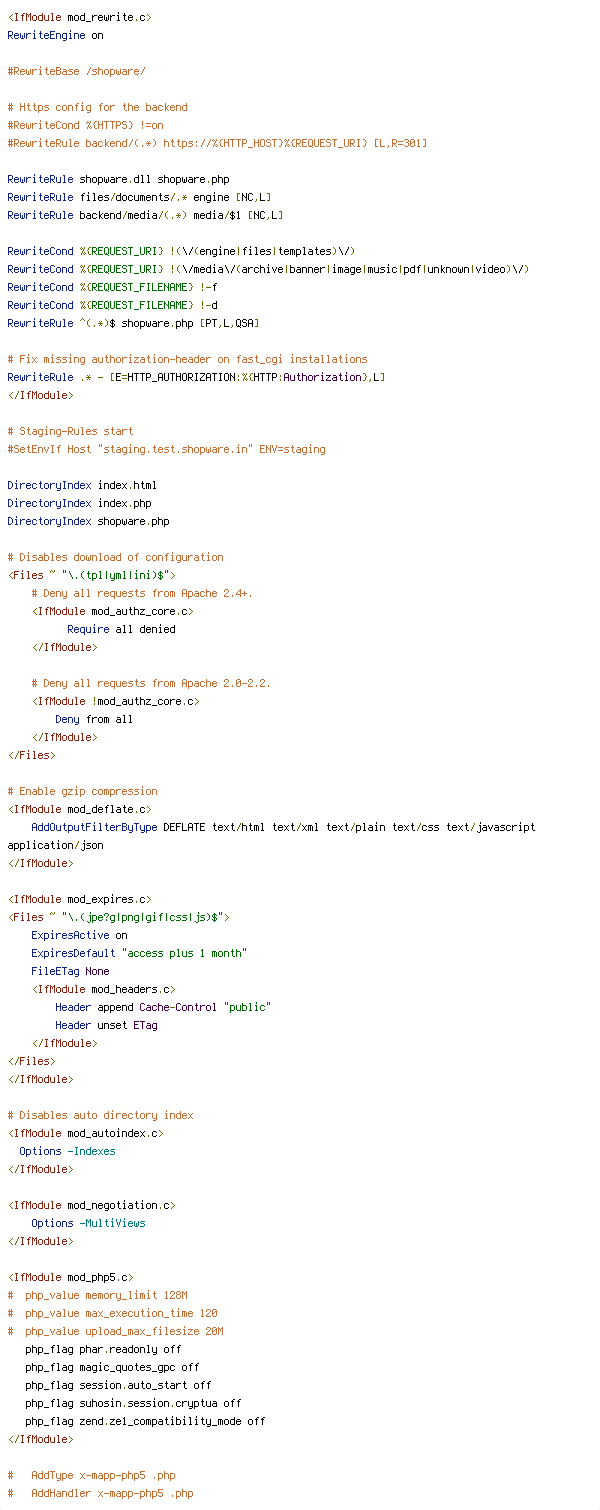Select 'FileETag None' directive
The width and height of the screenshot is (600, 1510).
point(70,971)
